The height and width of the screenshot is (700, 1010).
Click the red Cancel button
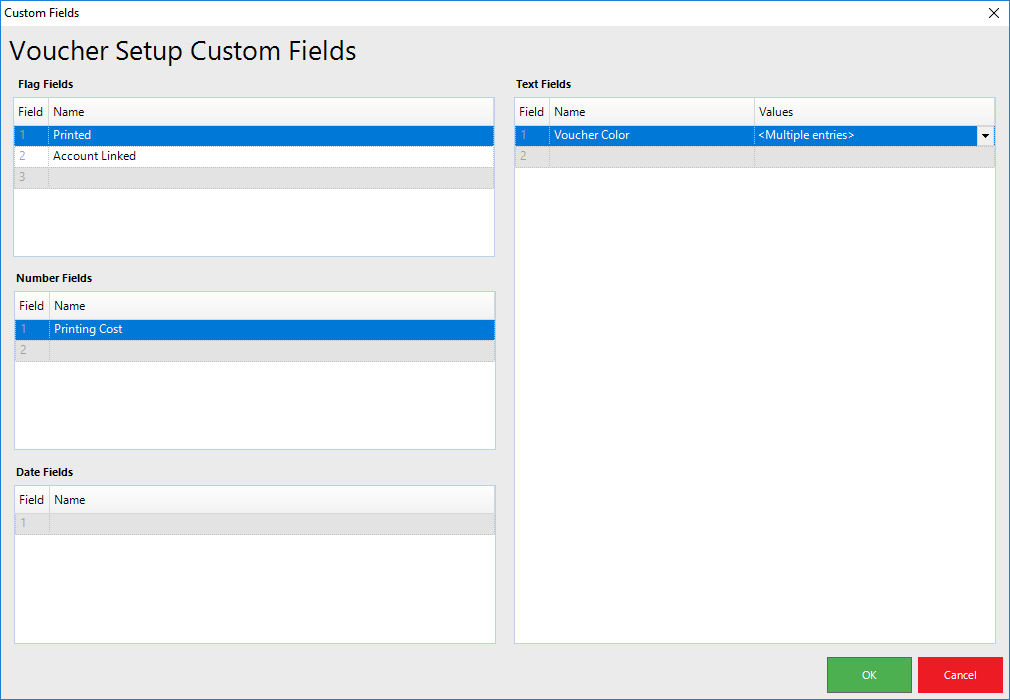(x=959, y=675)
